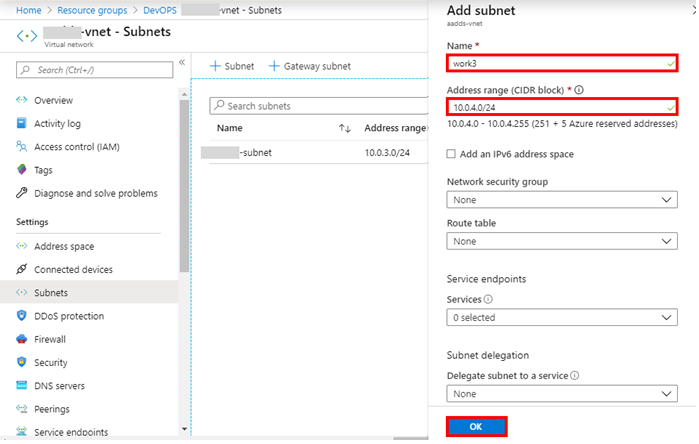Expand the Route table dropdown
This screenshot has width=699, height=444.
(x=562, y=241)
